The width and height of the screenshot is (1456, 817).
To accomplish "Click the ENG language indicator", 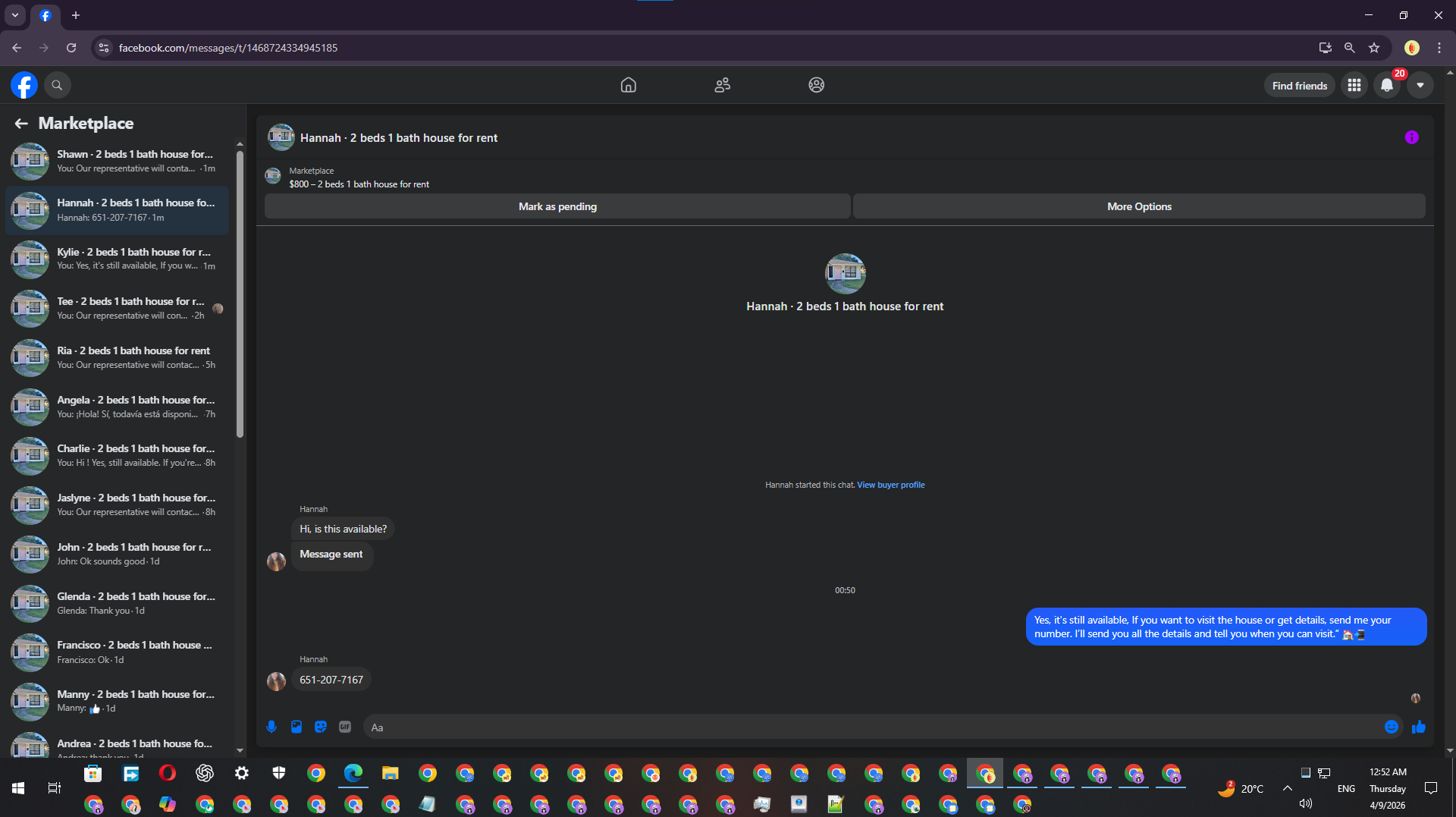I will [x=1346, y=789].
